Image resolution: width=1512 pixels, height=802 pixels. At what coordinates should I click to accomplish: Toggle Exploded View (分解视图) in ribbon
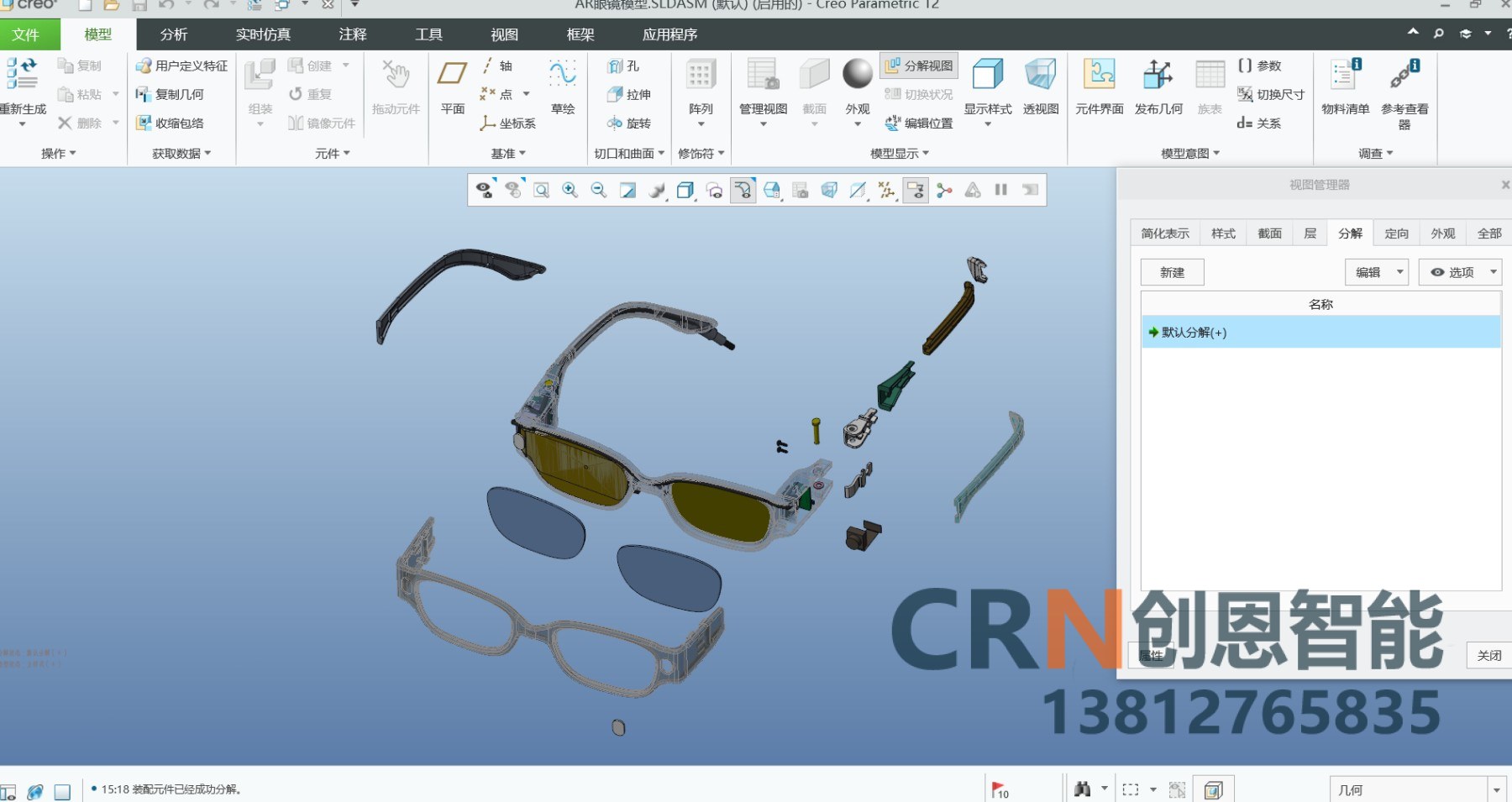click(919, 66)
